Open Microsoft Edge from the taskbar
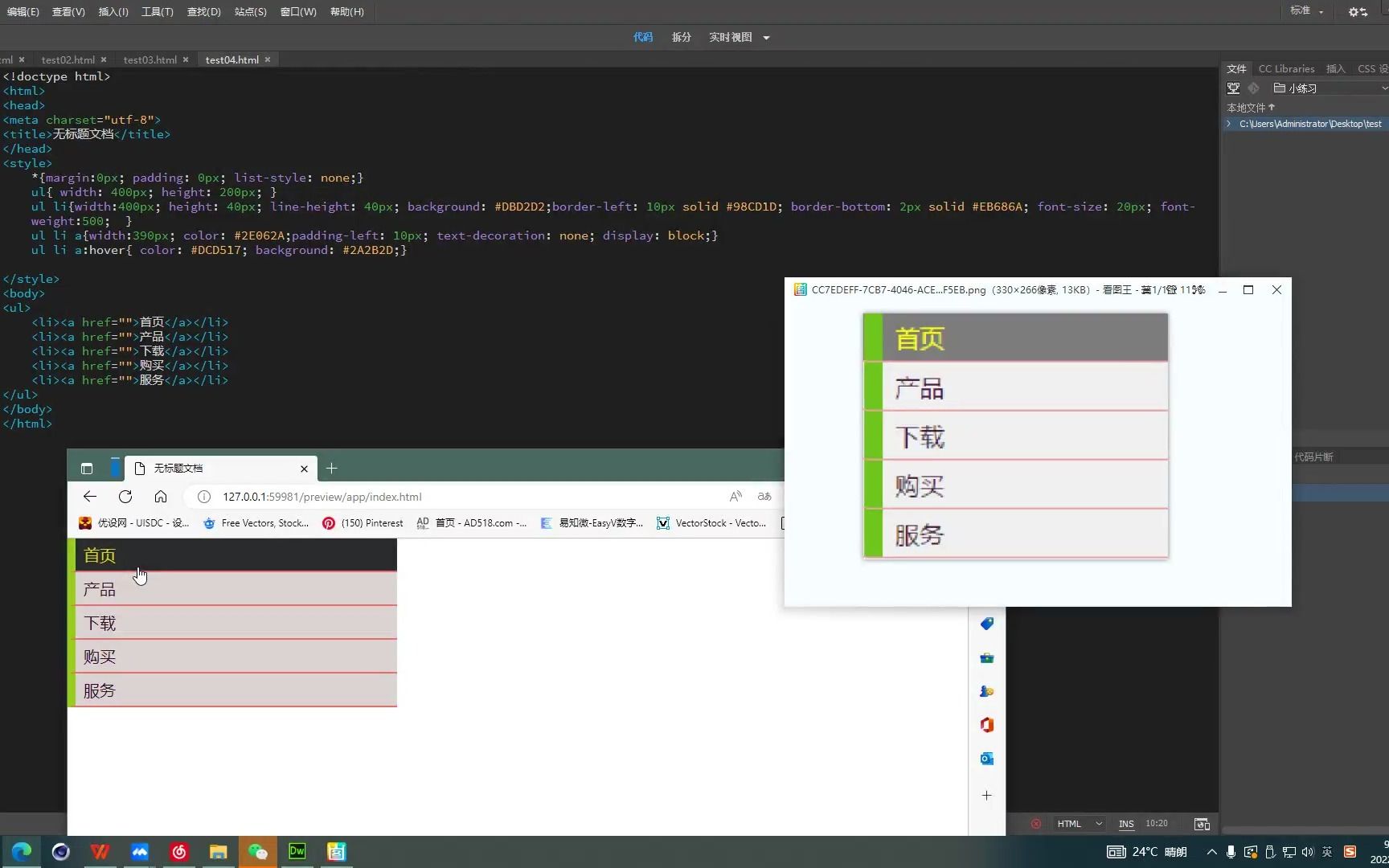The image size is (1389, 868). (x=22, y=851)
